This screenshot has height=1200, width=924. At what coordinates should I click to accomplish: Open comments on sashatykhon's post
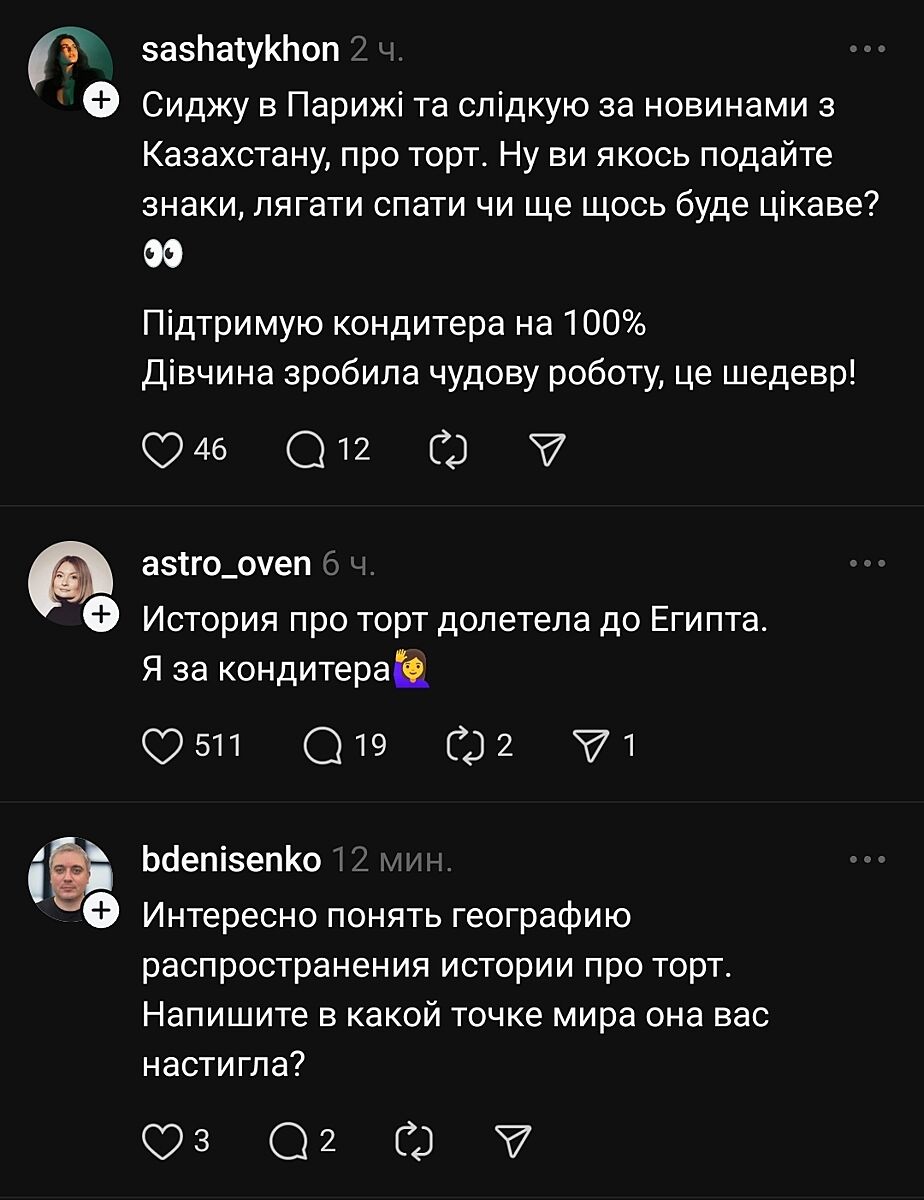305,451
